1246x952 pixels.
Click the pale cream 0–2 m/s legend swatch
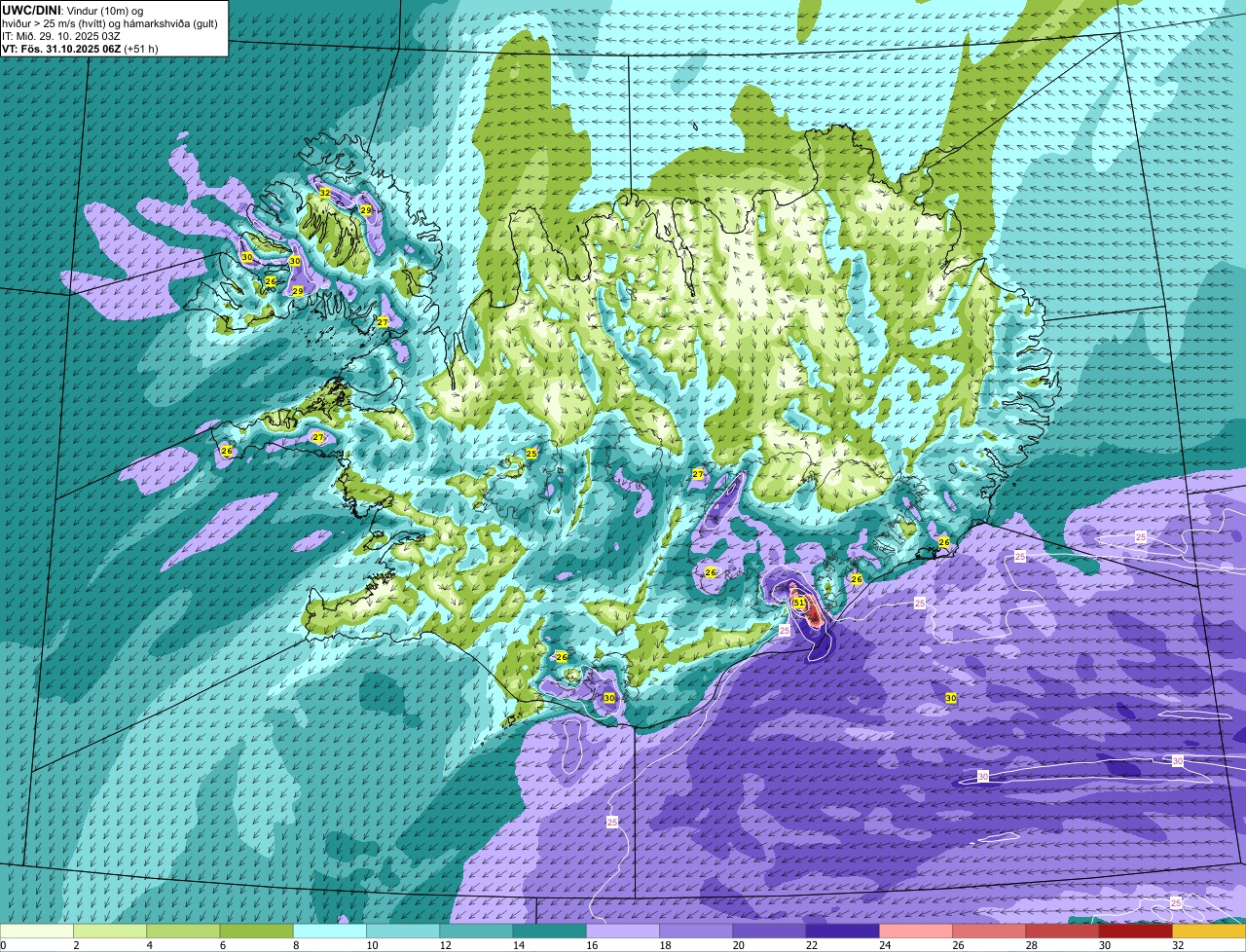[x=37, y=932]
